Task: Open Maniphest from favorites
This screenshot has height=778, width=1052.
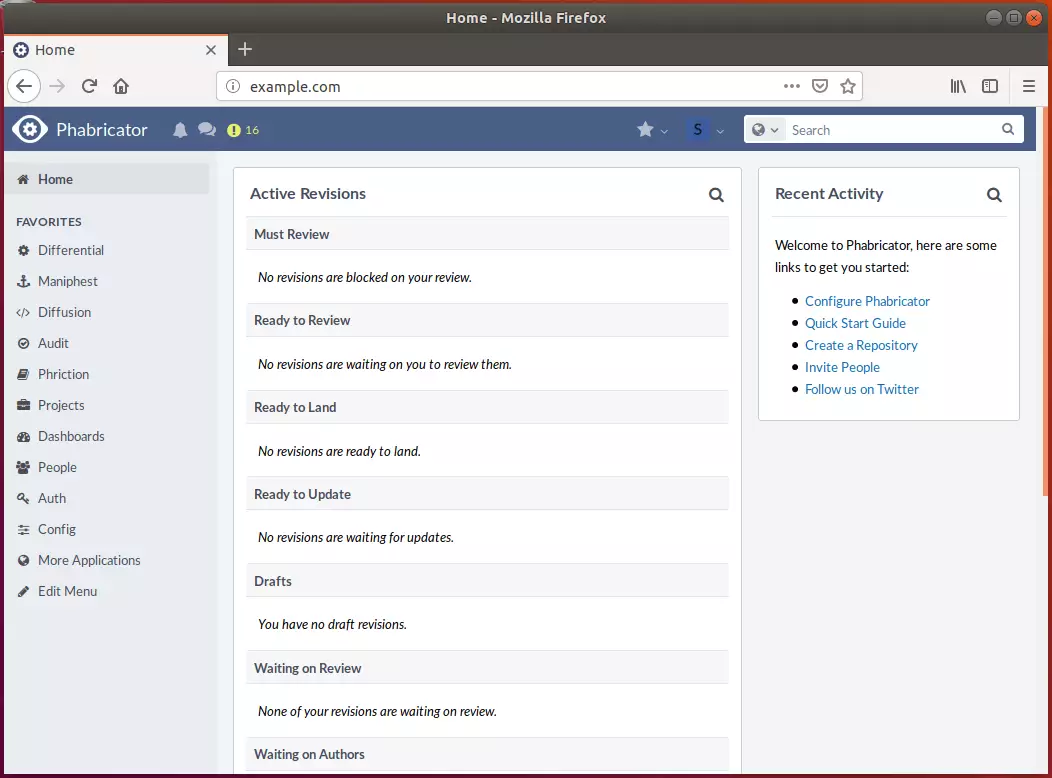Action: coord(58,281)
